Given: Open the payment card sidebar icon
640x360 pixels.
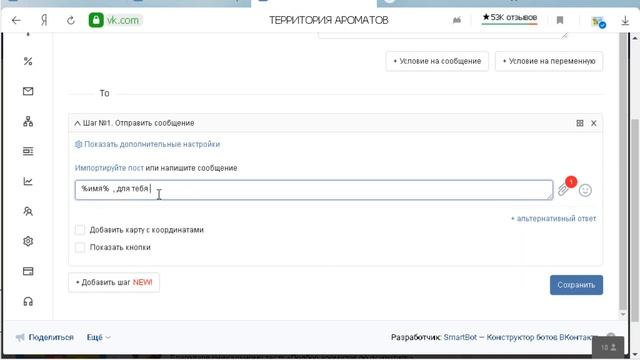Looking at the screenshot, I should point(28,271).
